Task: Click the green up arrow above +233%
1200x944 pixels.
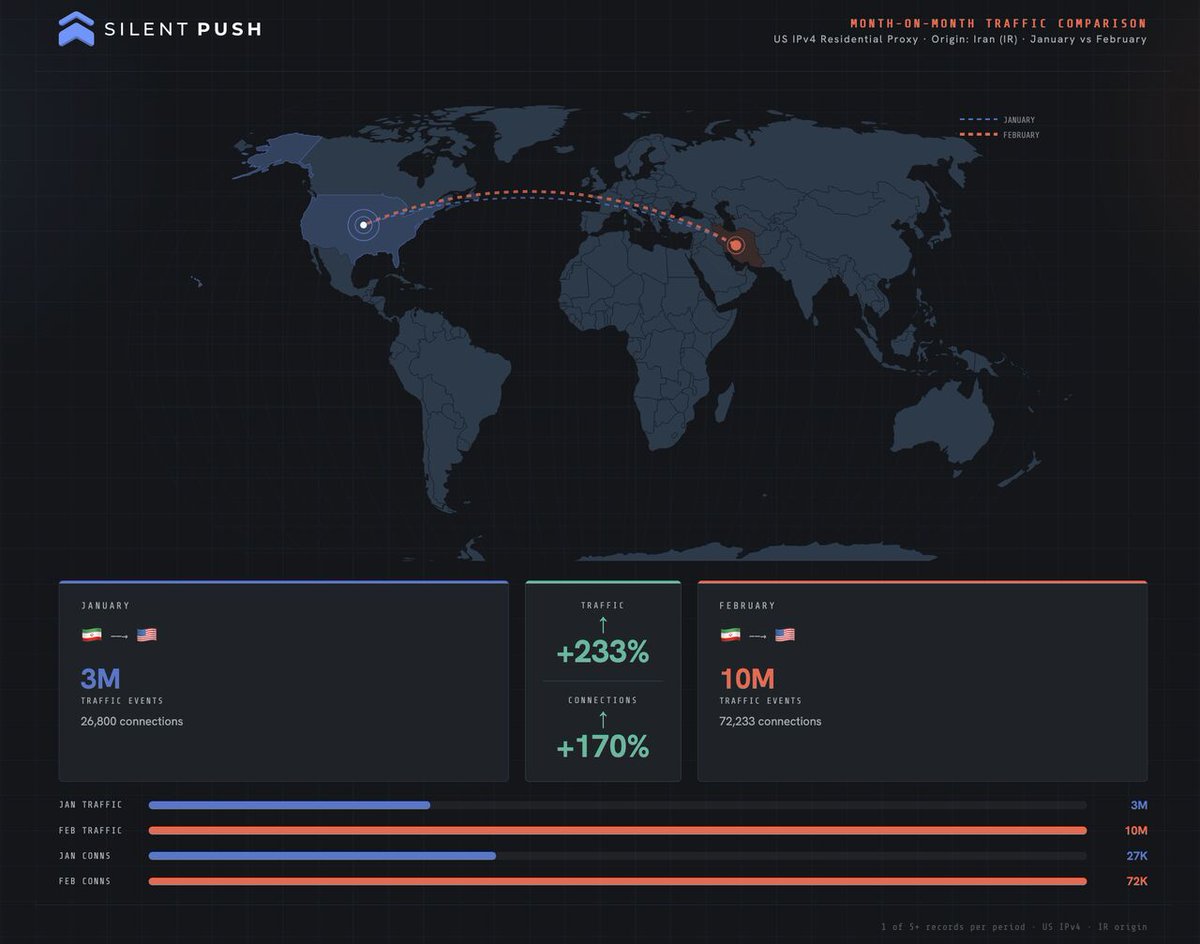Action: pyautogui.click(x=603, y=625)
